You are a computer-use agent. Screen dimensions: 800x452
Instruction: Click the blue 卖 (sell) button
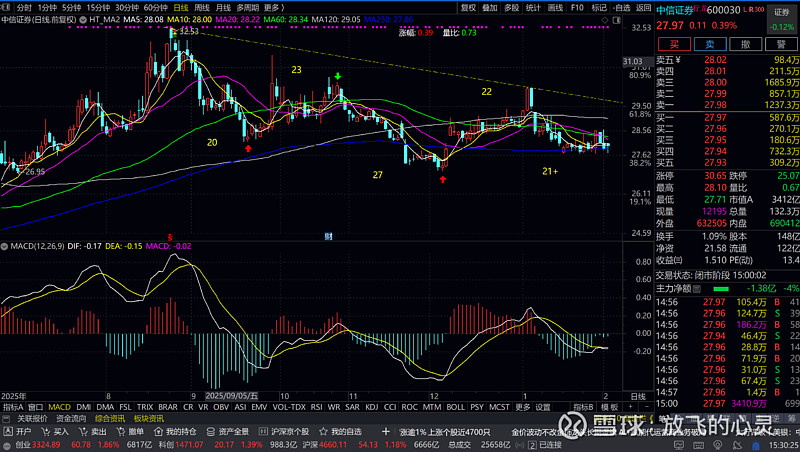click(711, 44)
